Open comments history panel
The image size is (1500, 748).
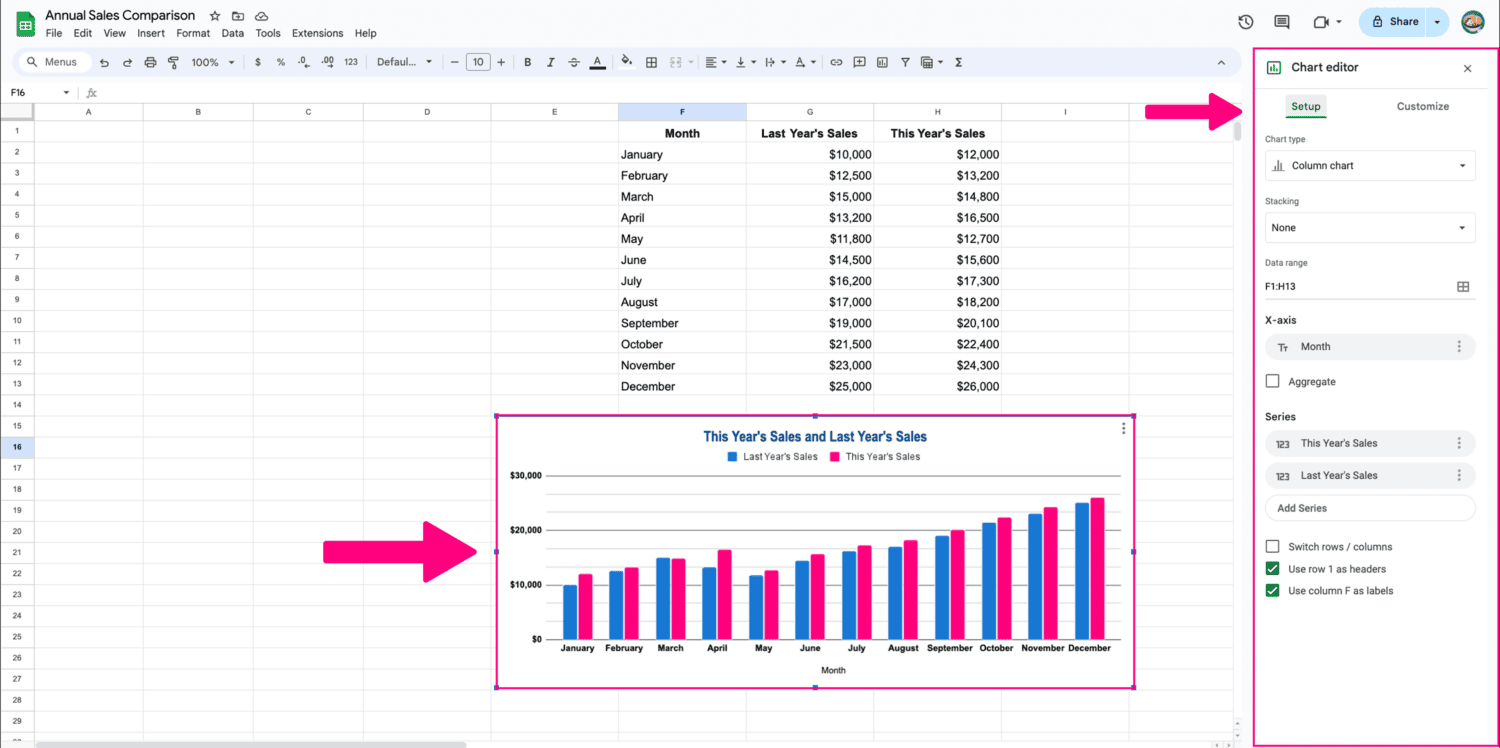[1282, 22]
